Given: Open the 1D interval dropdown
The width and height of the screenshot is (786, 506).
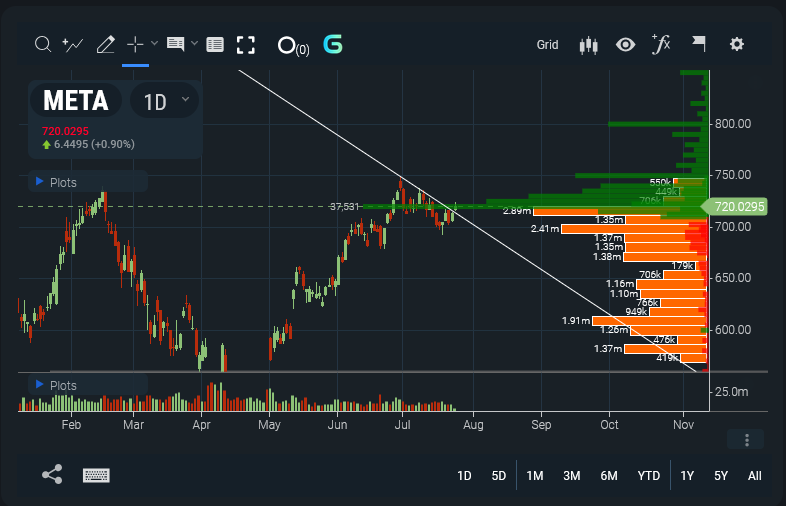Looking at the screenshot, I should [165, 102].
